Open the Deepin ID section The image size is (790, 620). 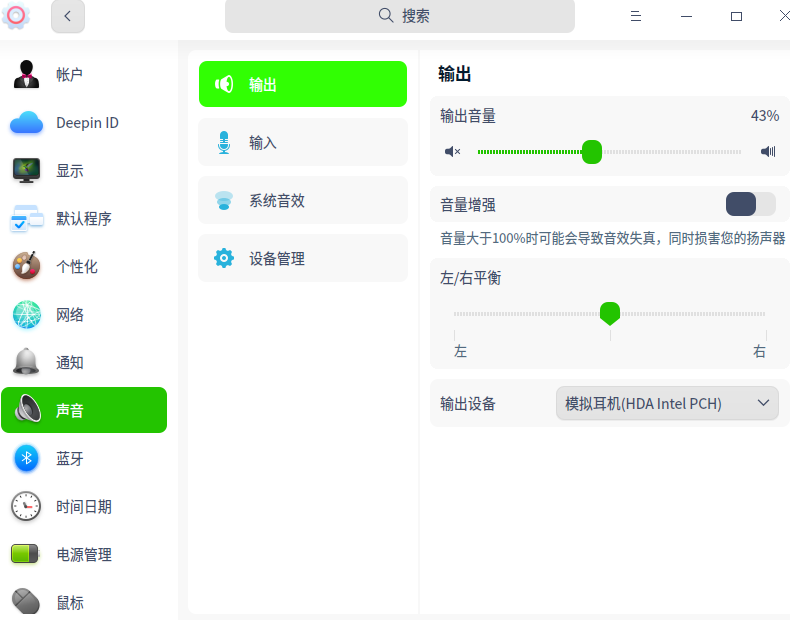click(84, 122)
